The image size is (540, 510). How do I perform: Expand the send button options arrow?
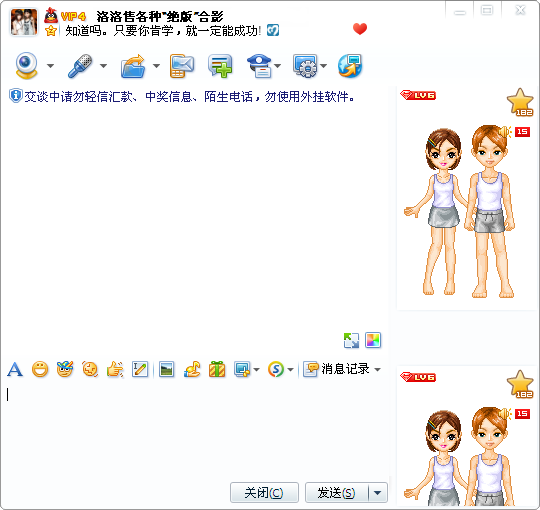point(378,492)
